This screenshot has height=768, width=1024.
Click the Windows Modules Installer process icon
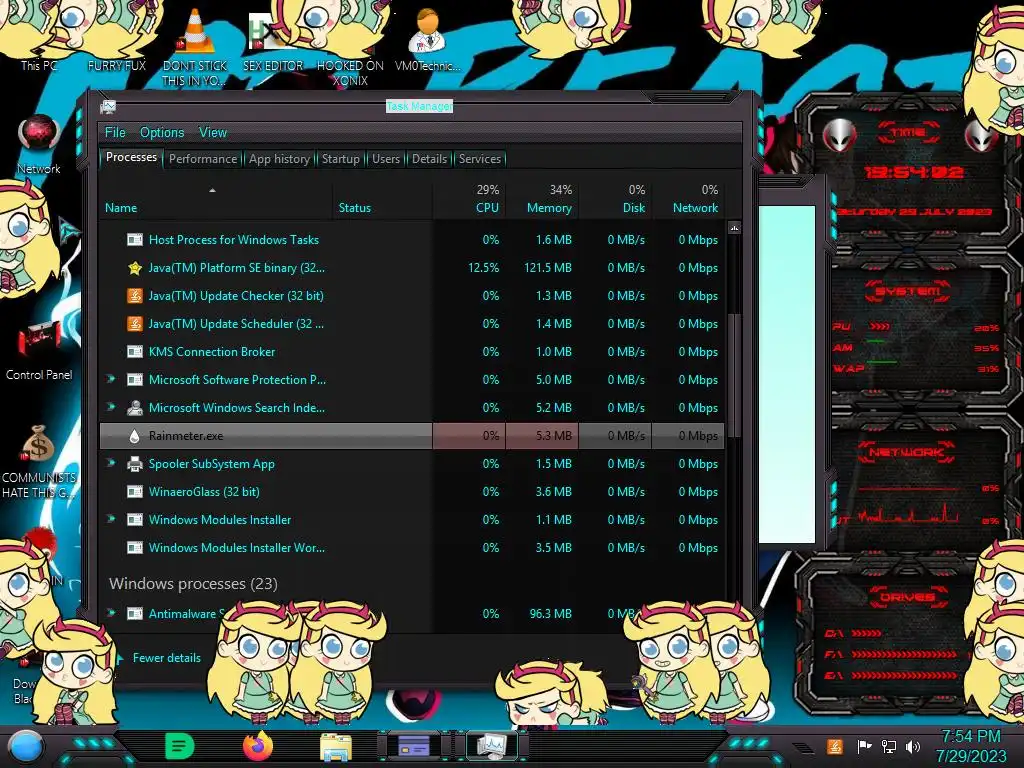click(x=135, y=520)
